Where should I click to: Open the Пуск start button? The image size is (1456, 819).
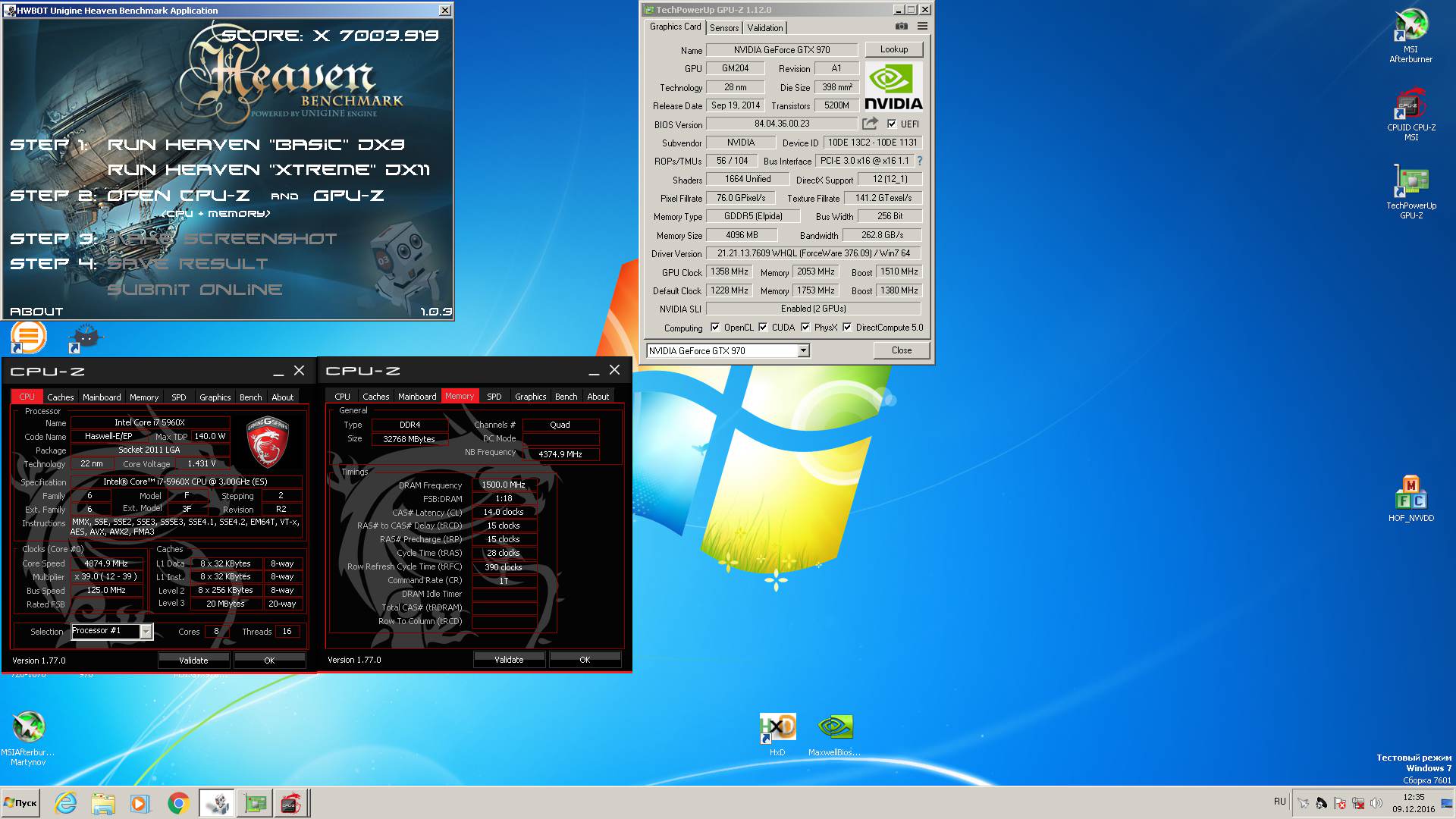click(x=21, y=803)
